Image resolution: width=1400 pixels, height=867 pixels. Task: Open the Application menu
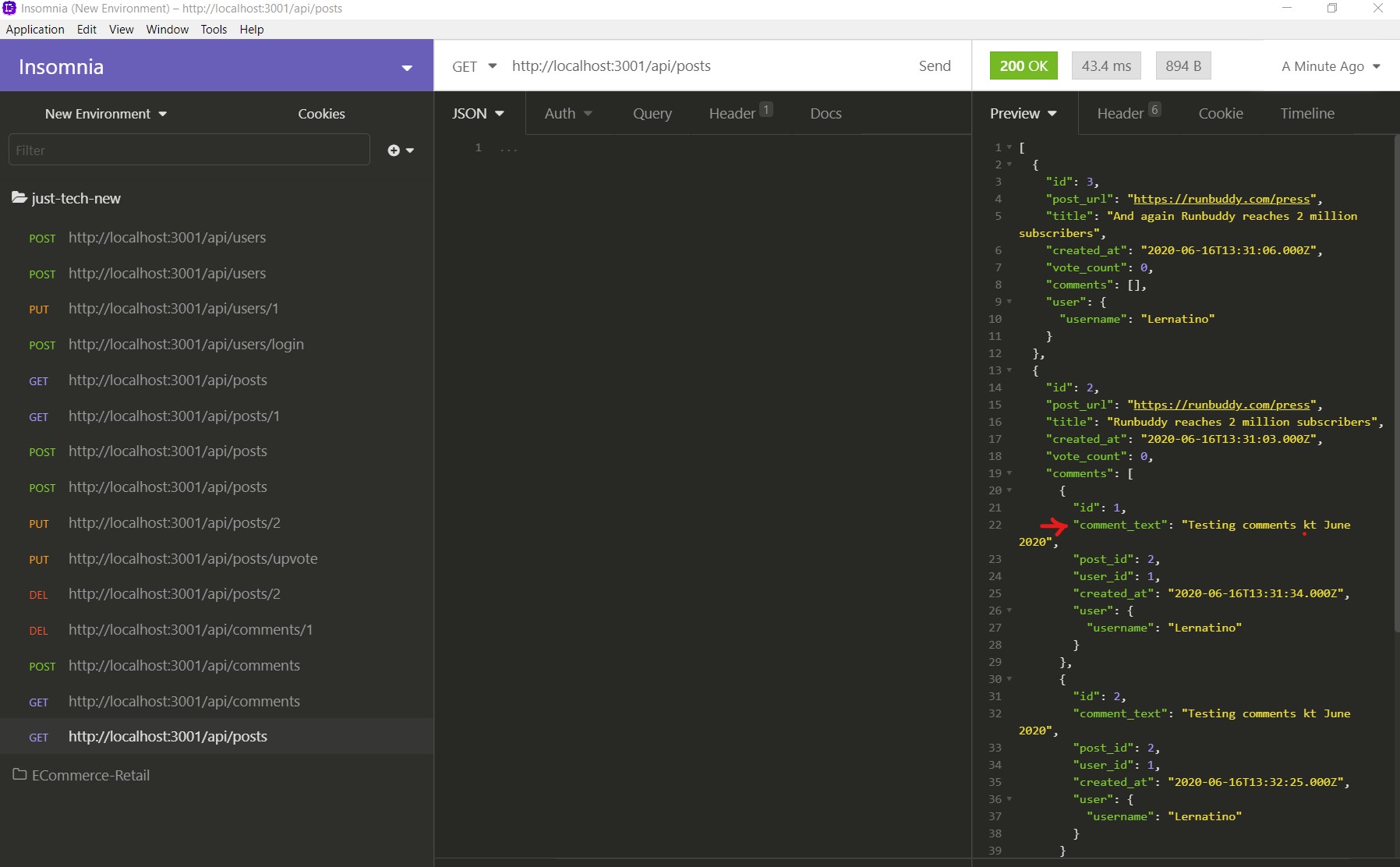pos(35,30)
